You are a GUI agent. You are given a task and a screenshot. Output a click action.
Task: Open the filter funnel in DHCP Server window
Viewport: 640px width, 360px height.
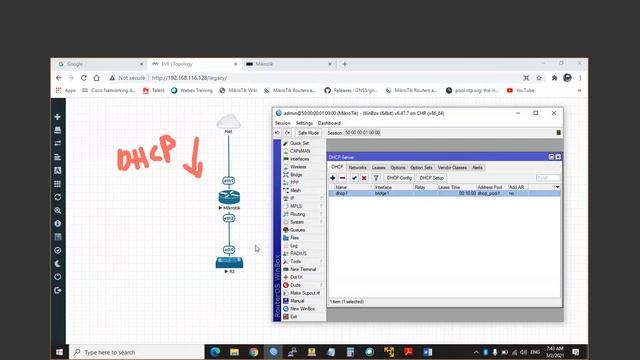point(376,178)
